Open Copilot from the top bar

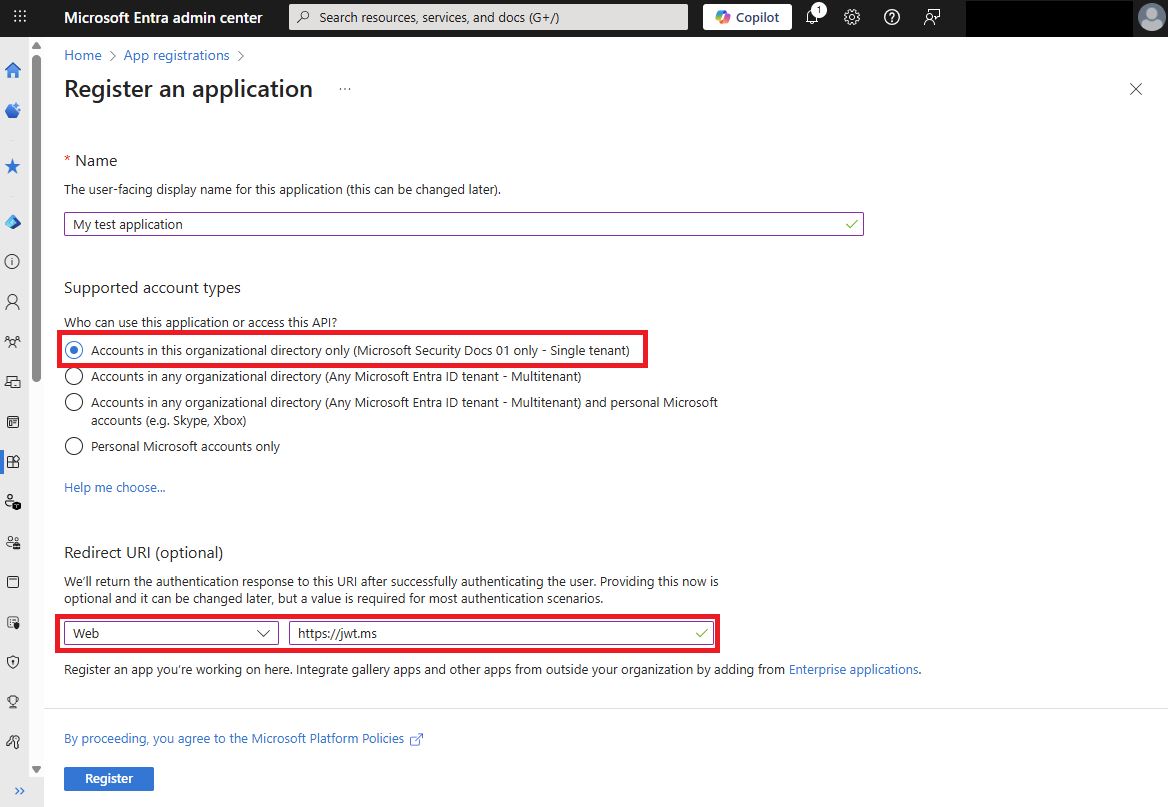point(747,17)
